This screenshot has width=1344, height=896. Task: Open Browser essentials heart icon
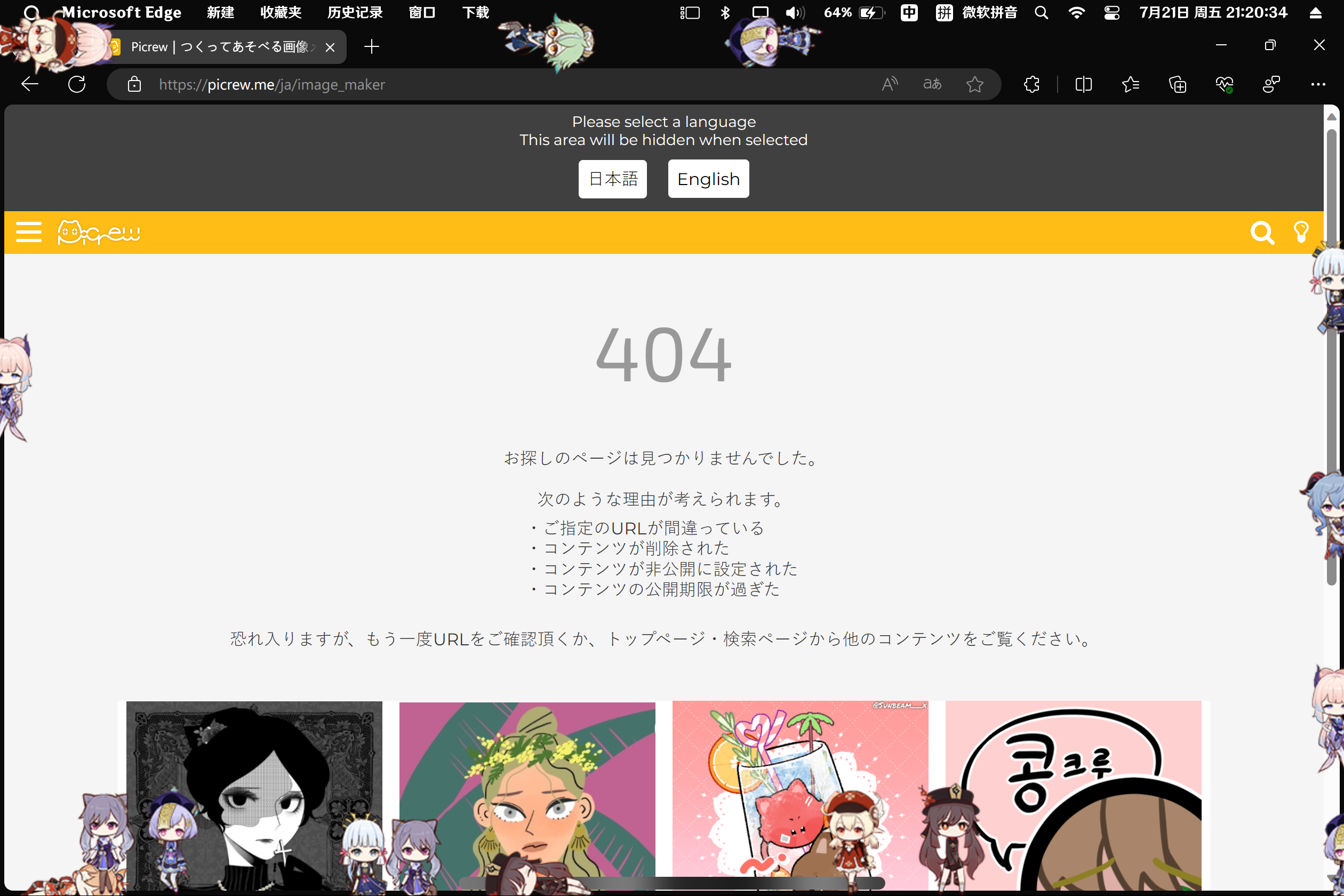pos(1224,85)
